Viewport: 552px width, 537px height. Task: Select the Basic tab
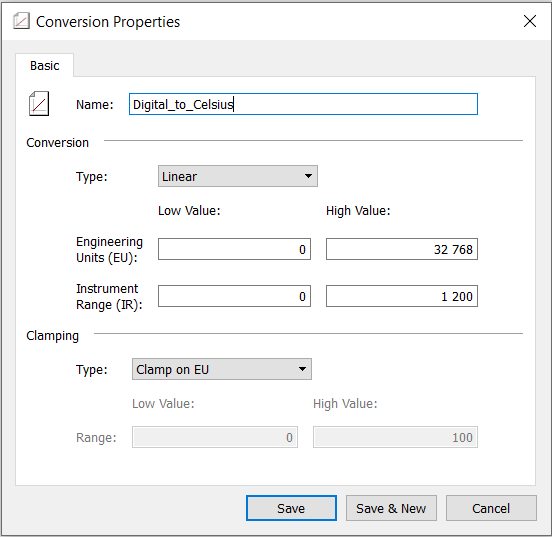pos(45,65)
